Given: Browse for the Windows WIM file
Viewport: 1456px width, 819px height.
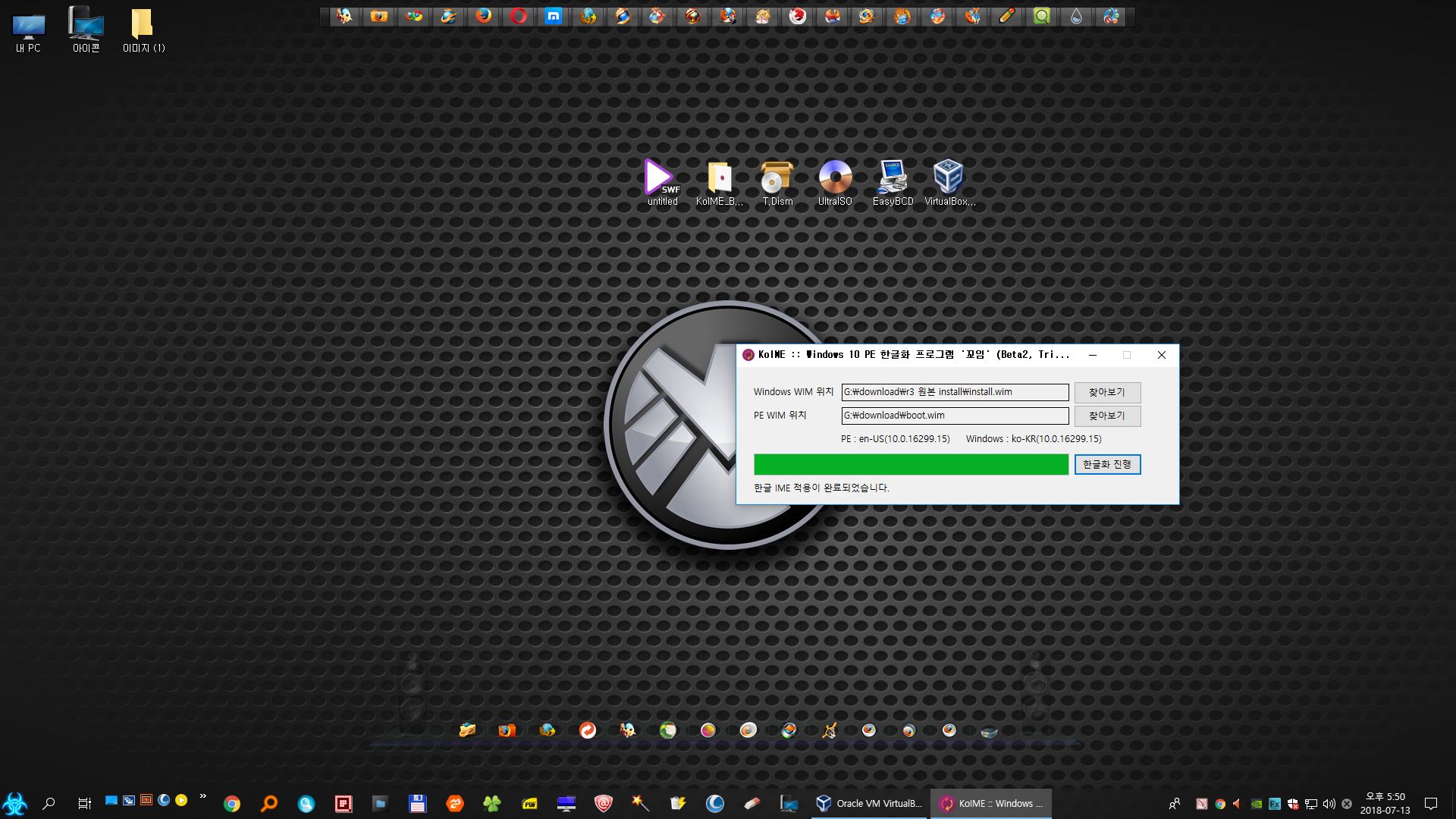Looking at the screenshot, I should tap(1107, 392).
